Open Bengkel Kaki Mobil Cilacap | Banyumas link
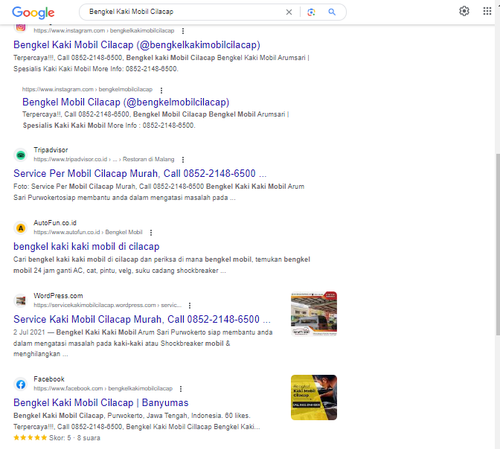 101,403
